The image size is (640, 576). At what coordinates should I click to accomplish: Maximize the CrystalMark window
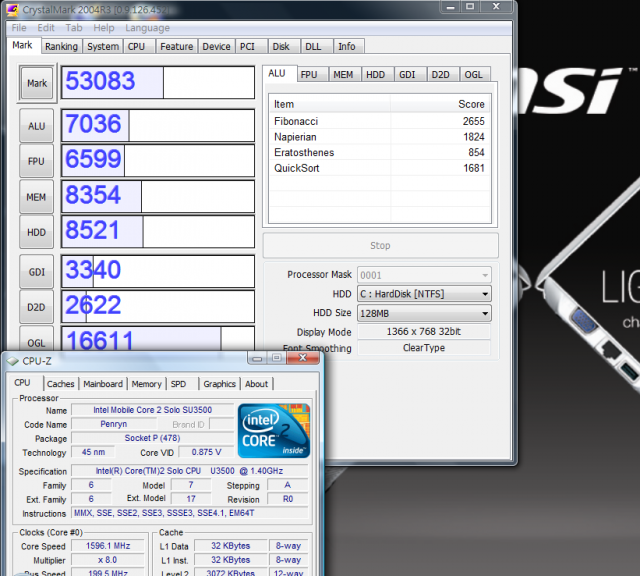[470, 7]
